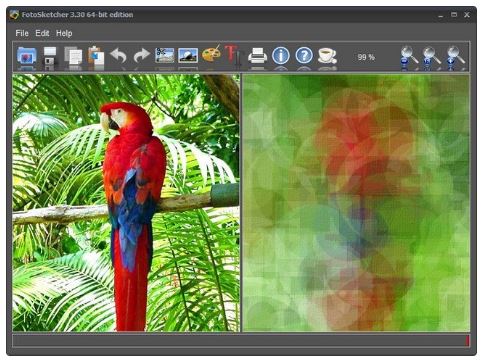The height and width of the screenshot is (364, 482).
Task: Open a picture with the folder icon
Action: [27, 56]
